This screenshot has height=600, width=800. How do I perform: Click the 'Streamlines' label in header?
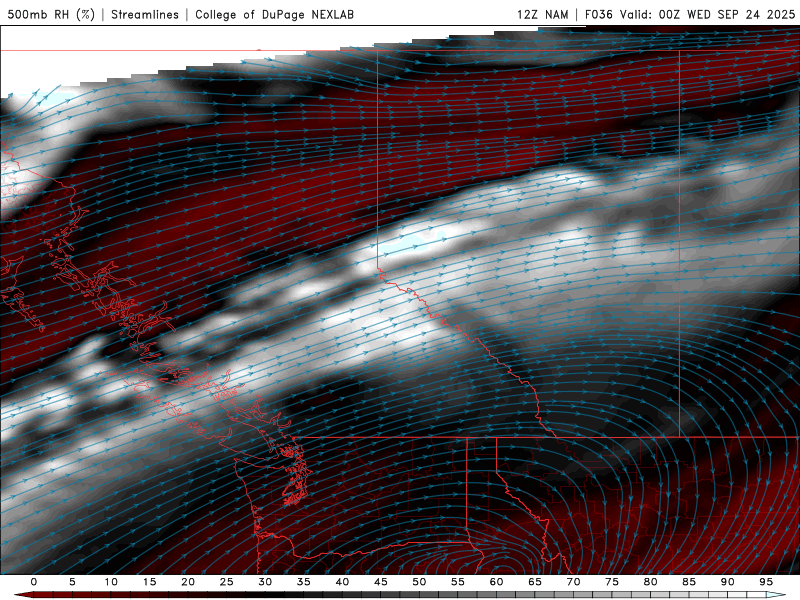(x=145, y=14)
